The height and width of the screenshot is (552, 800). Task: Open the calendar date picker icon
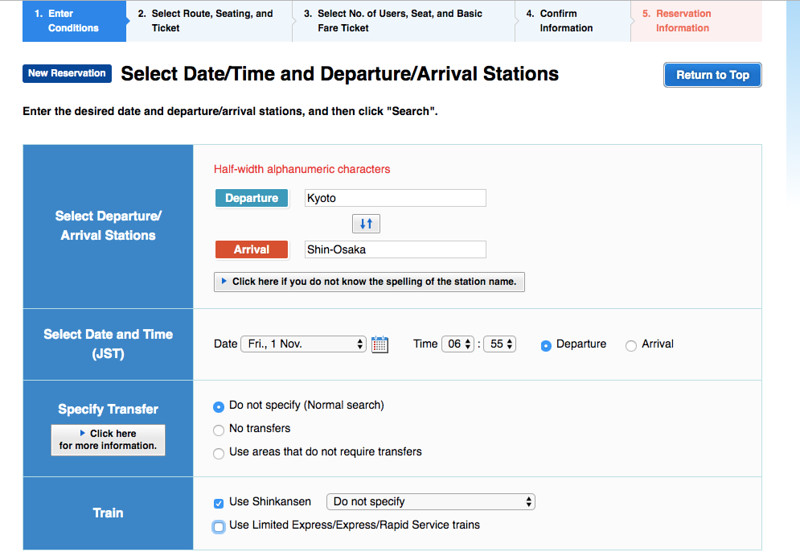pos(380,344)
